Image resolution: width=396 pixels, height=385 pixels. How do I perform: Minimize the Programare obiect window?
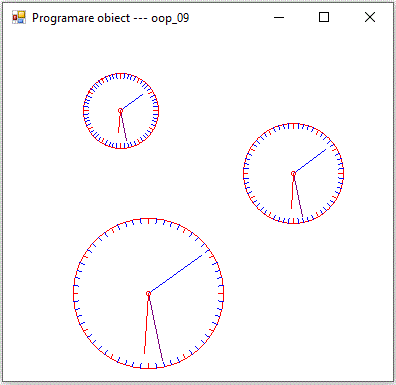(x=279, y=17)
